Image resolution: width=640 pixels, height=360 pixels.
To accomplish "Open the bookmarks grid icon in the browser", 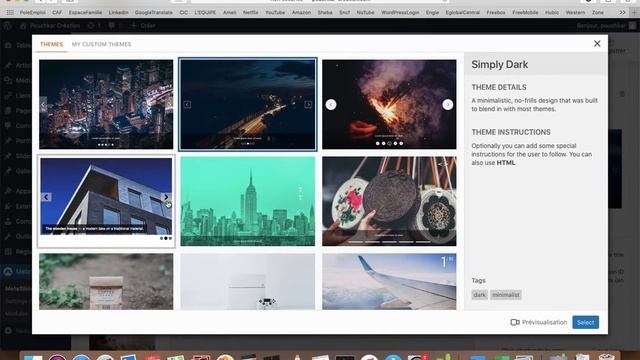I will (10, 12).
